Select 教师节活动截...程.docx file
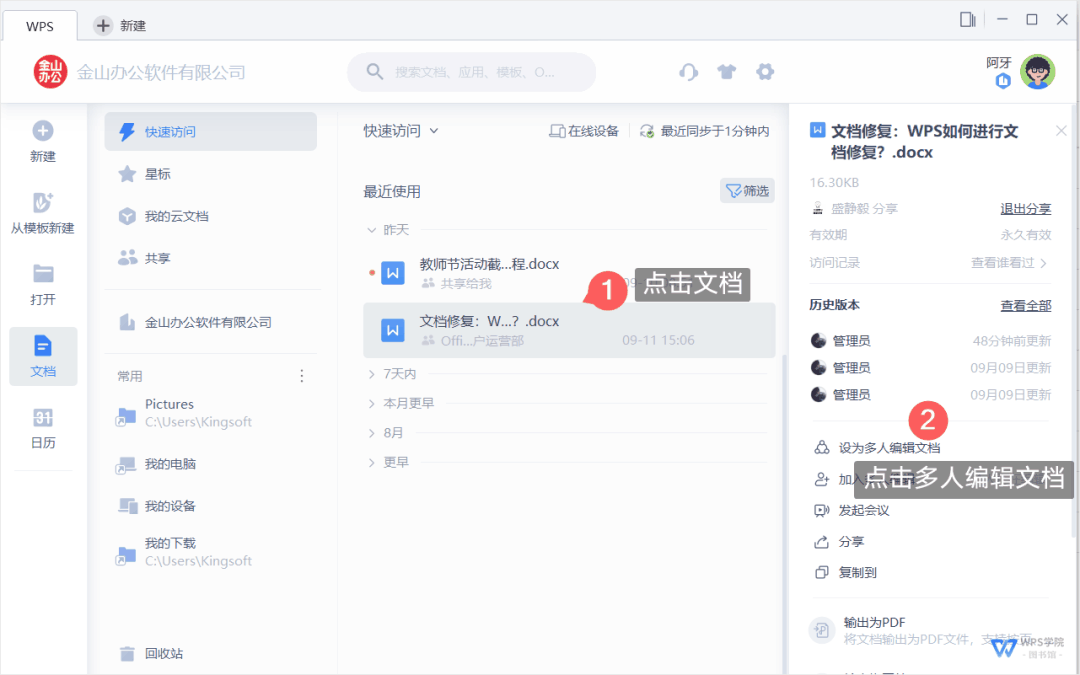This screenshot has width=1080, height=675. (x=569, y=273)
